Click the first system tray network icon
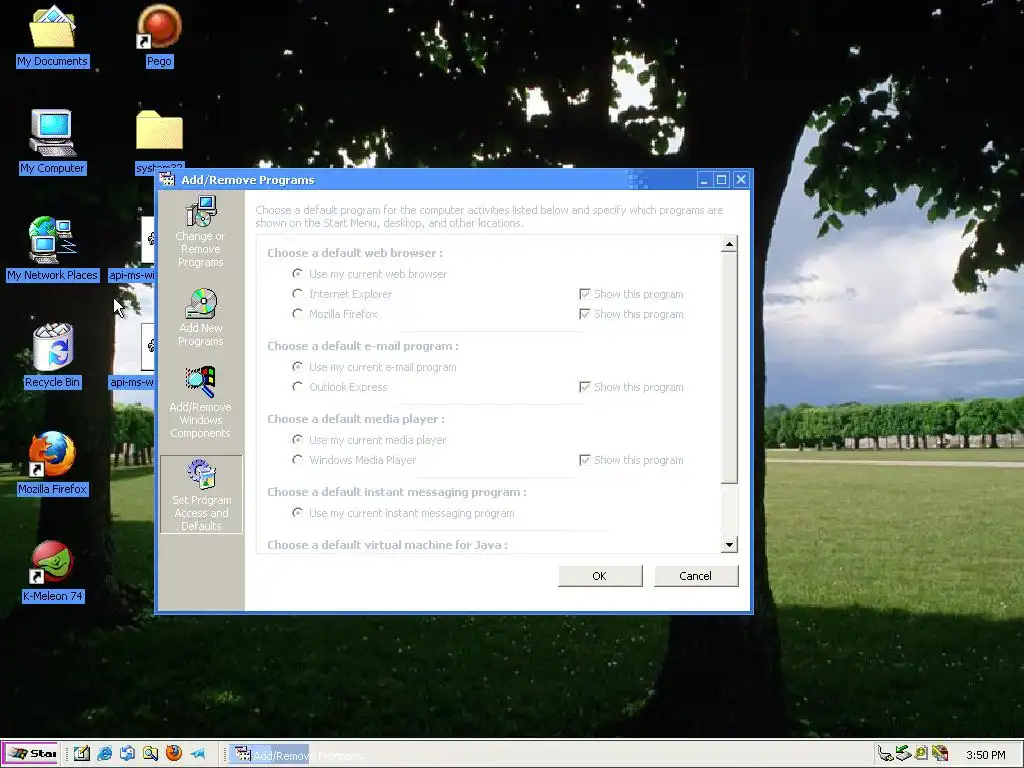1024x768 pixels. click(x=885, y=754)
